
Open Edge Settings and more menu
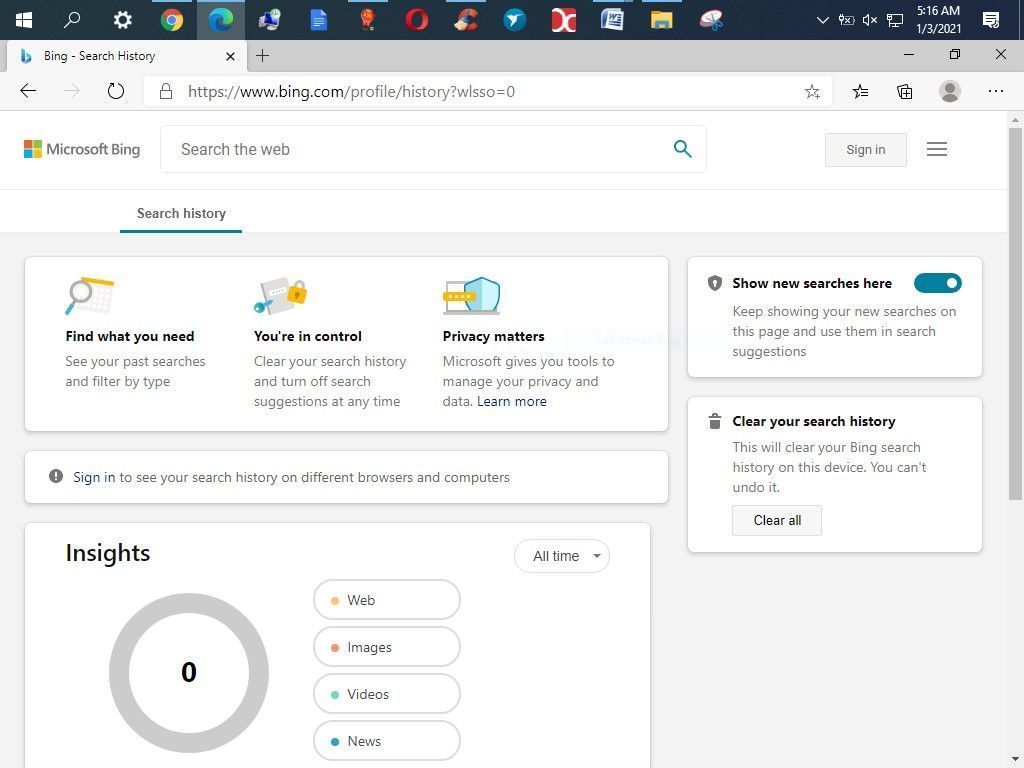tap(995, 91)
